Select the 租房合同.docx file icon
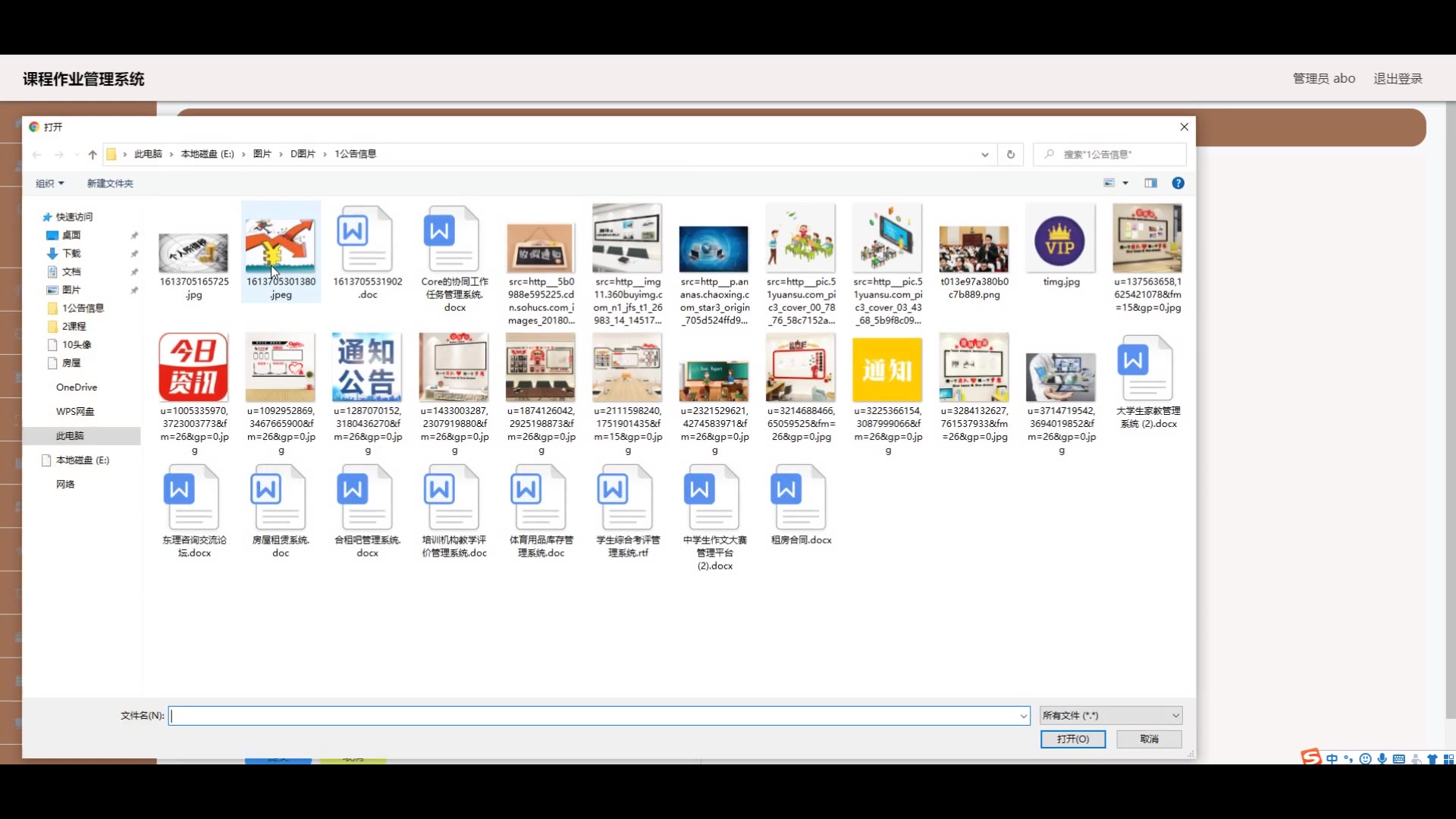 click(800, 498)
